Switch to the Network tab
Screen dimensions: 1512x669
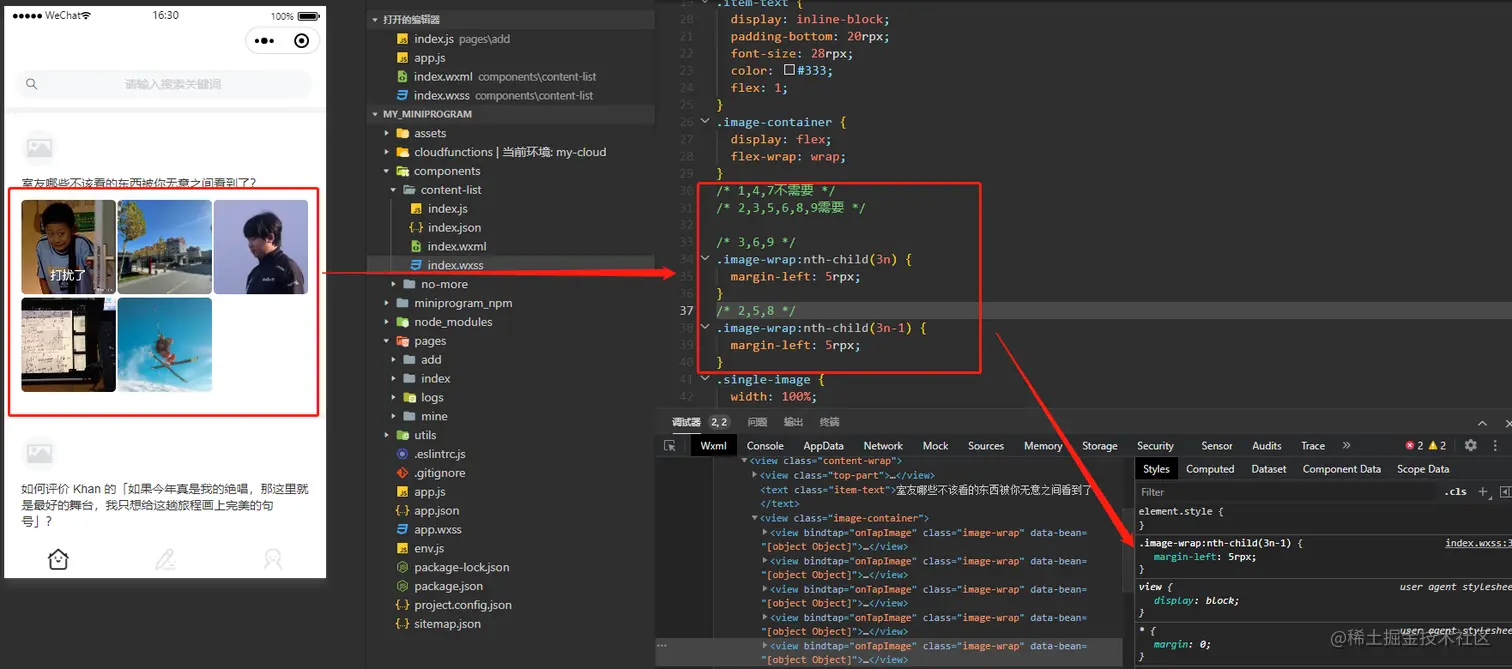coord(883,446)
